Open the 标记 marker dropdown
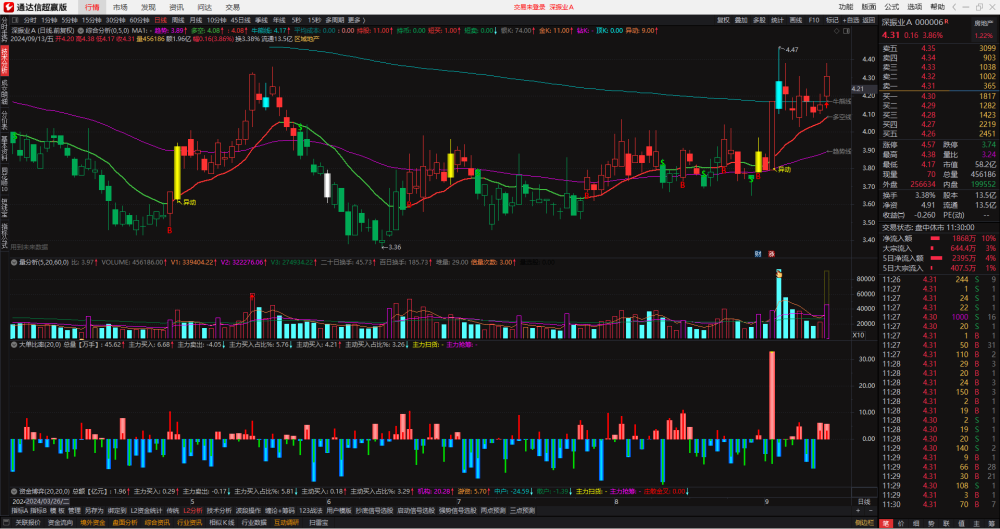Screen dimensions: 1000x529 [x=832, y=20]
